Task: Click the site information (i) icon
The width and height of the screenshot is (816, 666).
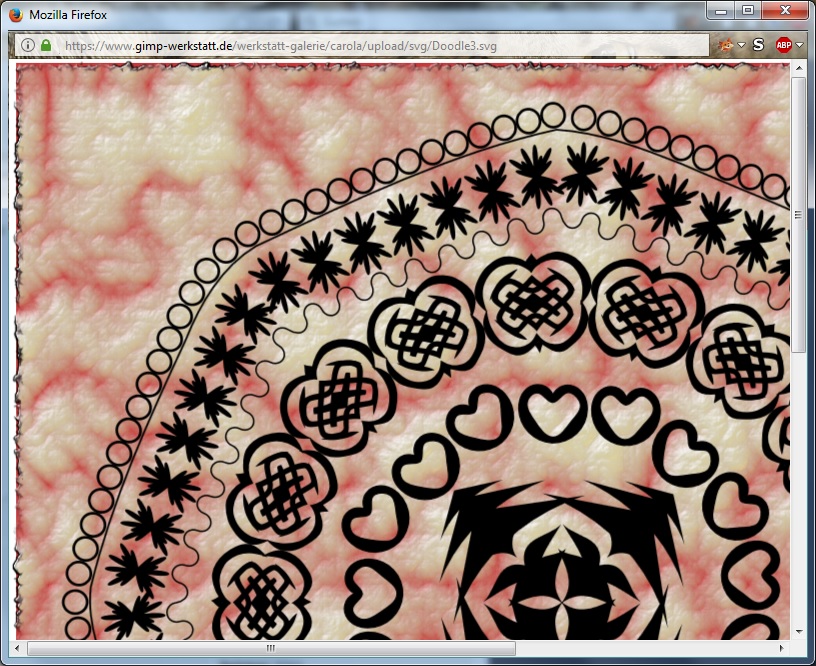Action: click(x=28, y=45)
